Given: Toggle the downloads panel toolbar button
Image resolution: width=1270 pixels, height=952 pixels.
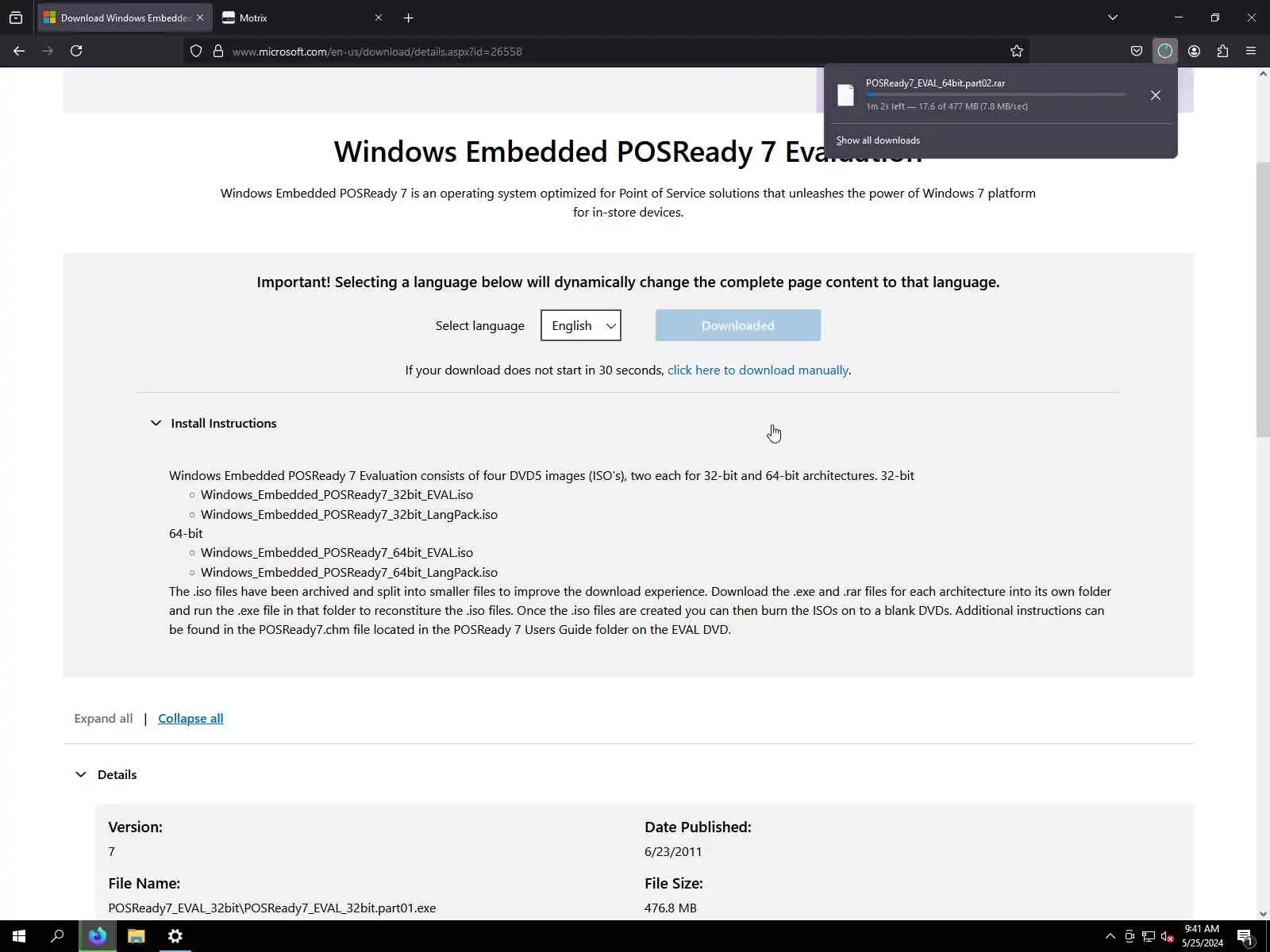Looking at the screenshot, I should [x=1165, y=51].
